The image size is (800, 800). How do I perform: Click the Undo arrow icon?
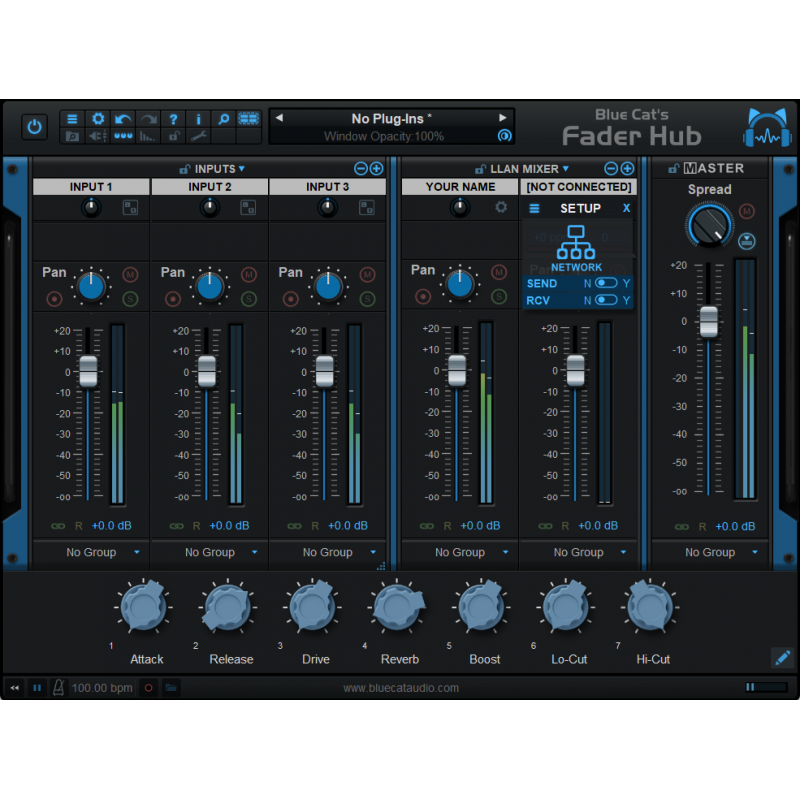(123, 117)
